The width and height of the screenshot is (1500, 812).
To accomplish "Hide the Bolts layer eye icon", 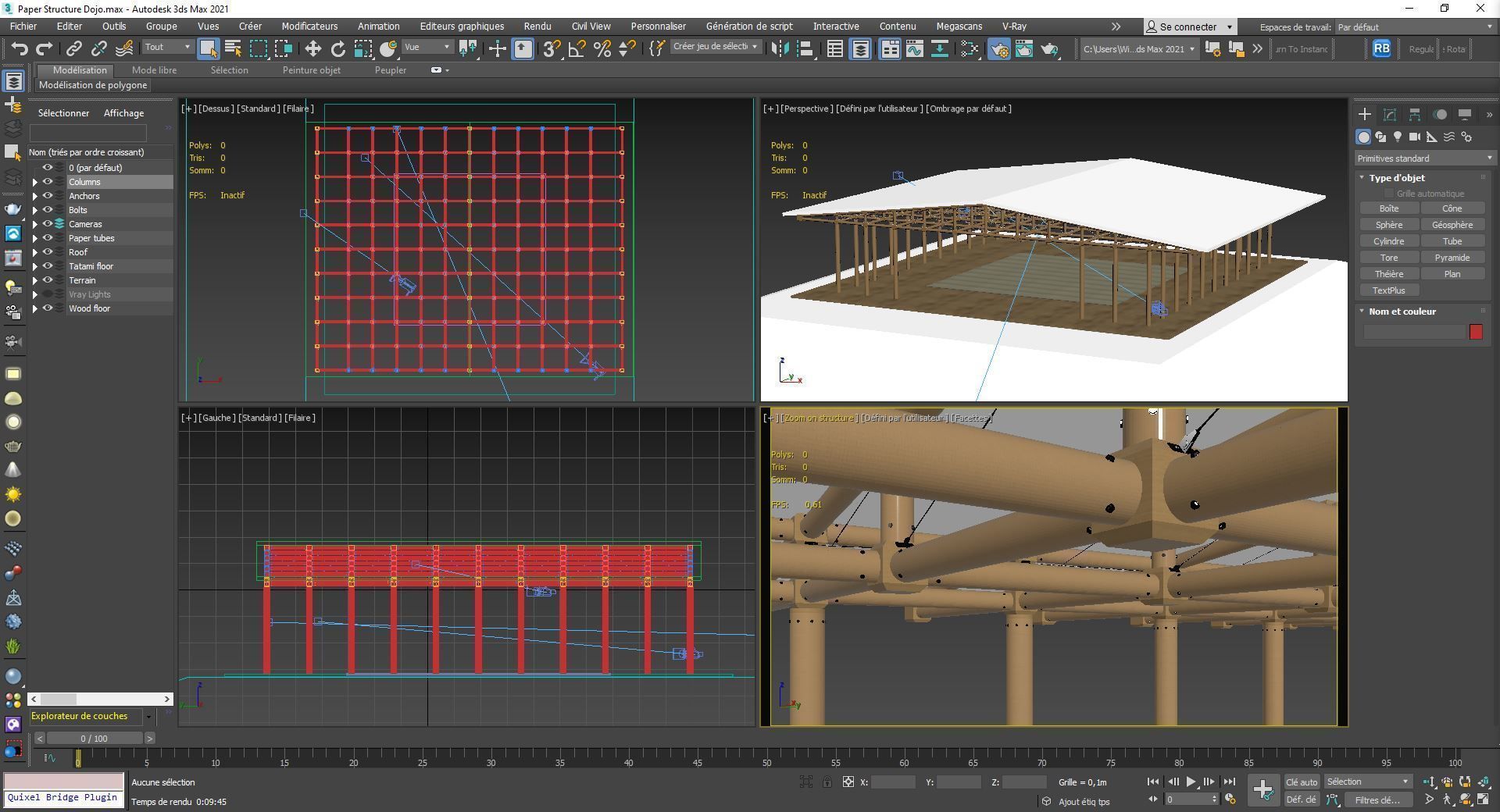I will click(x=48, y=210).
